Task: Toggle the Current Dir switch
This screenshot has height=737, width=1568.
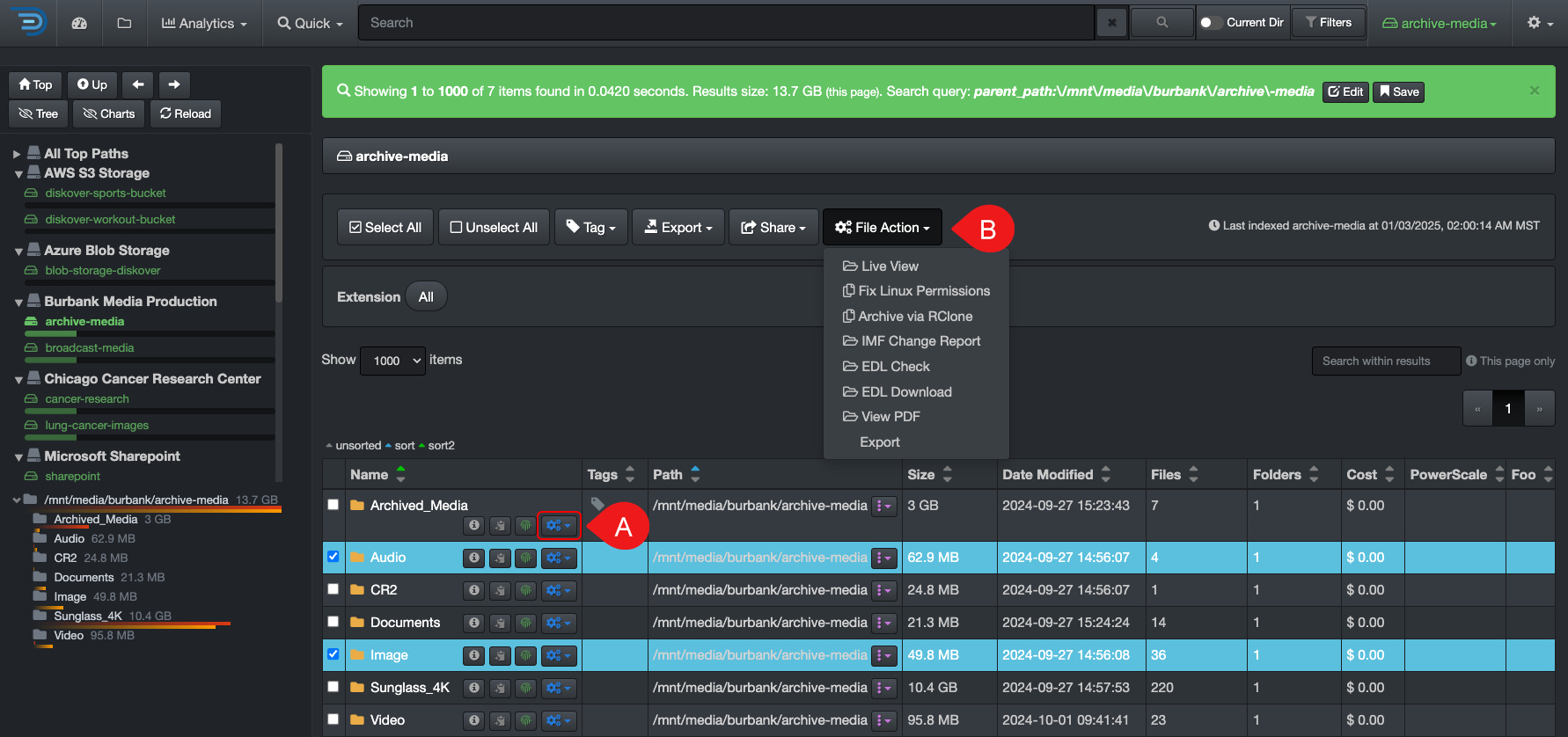Action: coord(1209,23)
